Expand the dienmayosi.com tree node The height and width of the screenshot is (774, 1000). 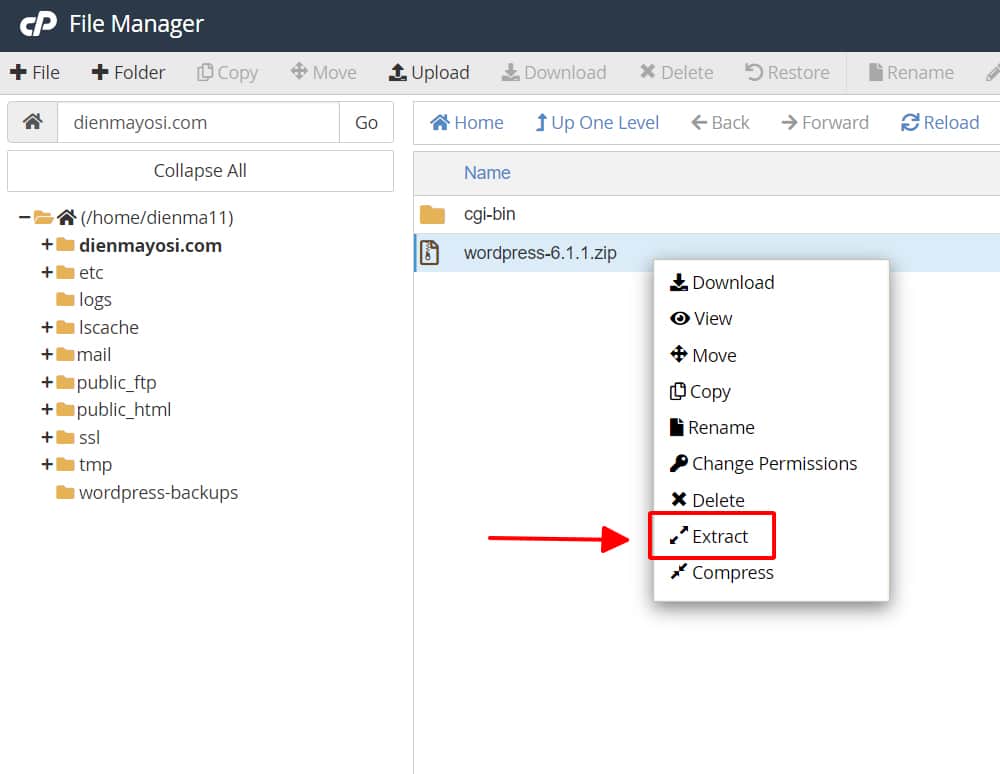coord(48,245)
